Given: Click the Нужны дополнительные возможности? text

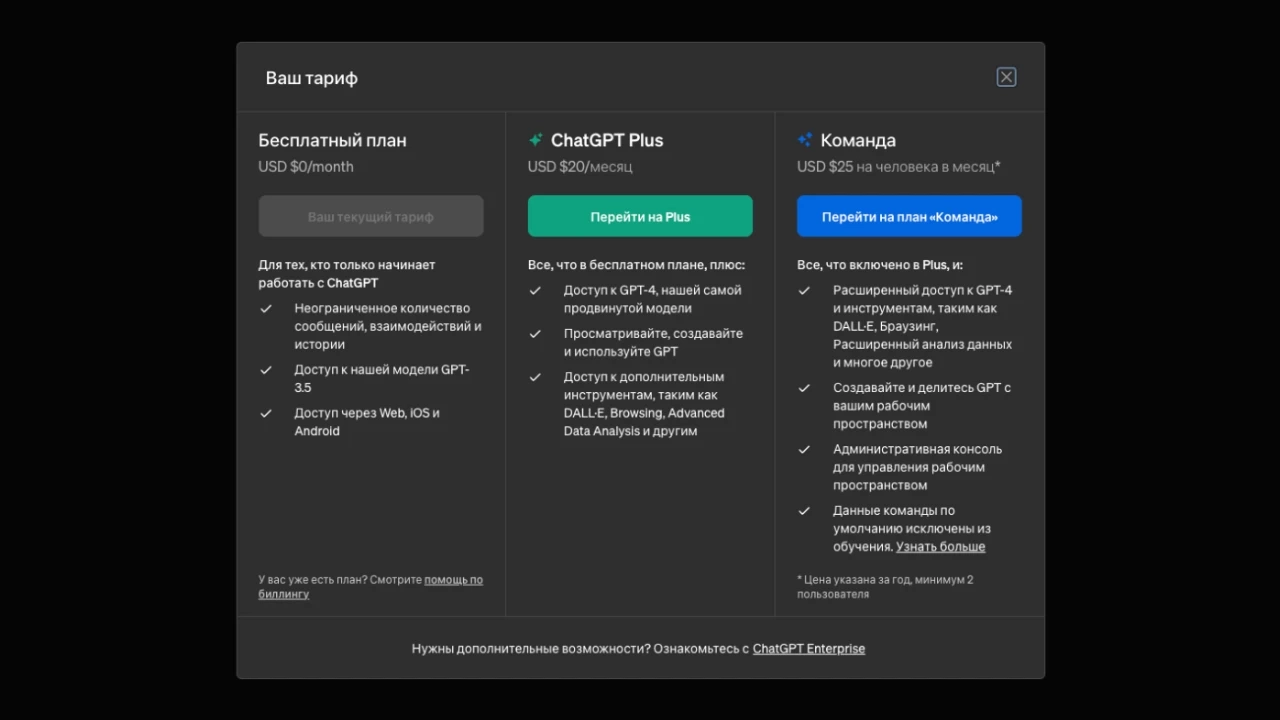Looking at the screenshot, I should (x=530, y=649).
